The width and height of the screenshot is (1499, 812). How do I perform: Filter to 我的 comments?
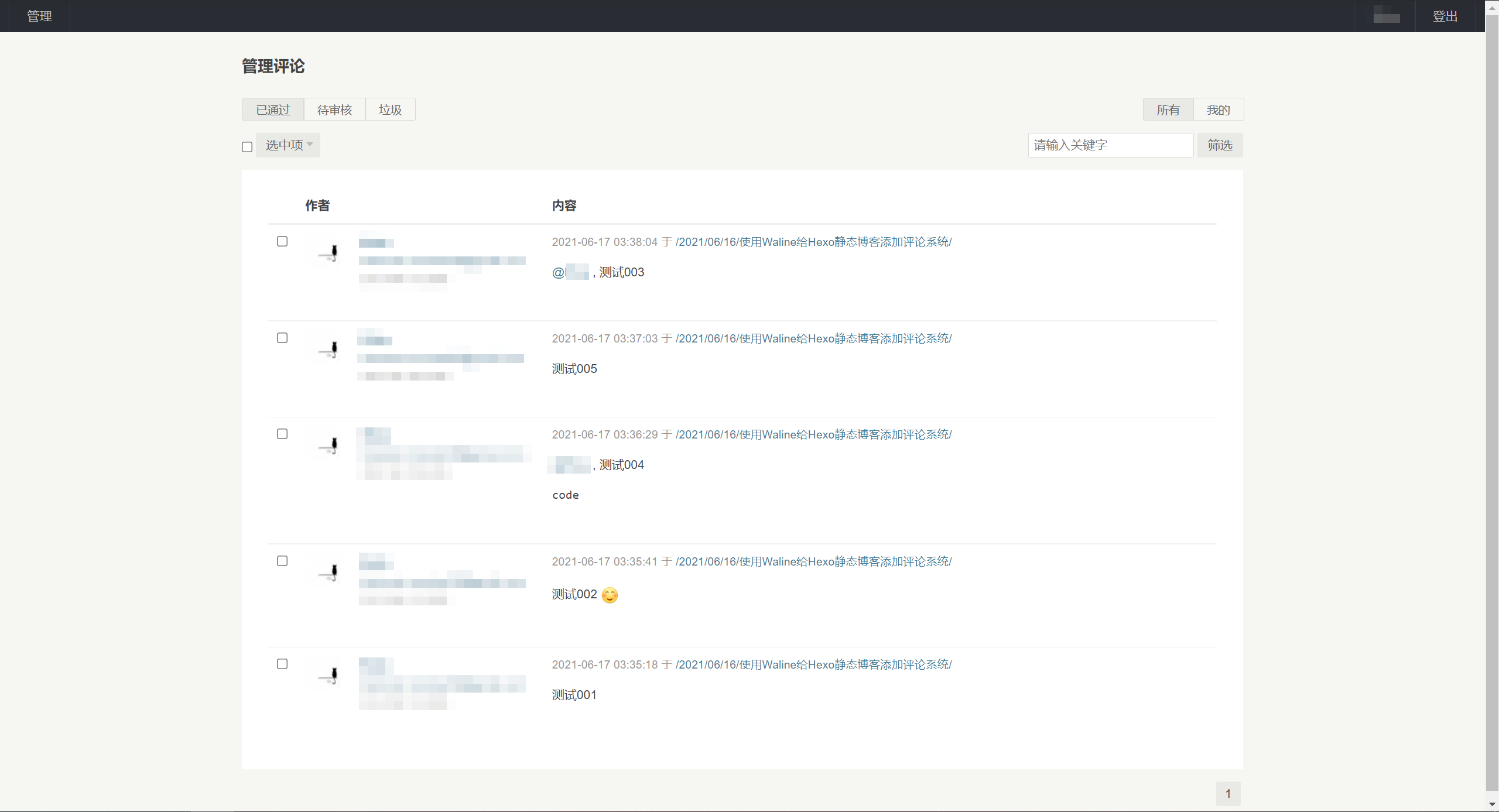pyautogui.click(x=1218, y=110)
